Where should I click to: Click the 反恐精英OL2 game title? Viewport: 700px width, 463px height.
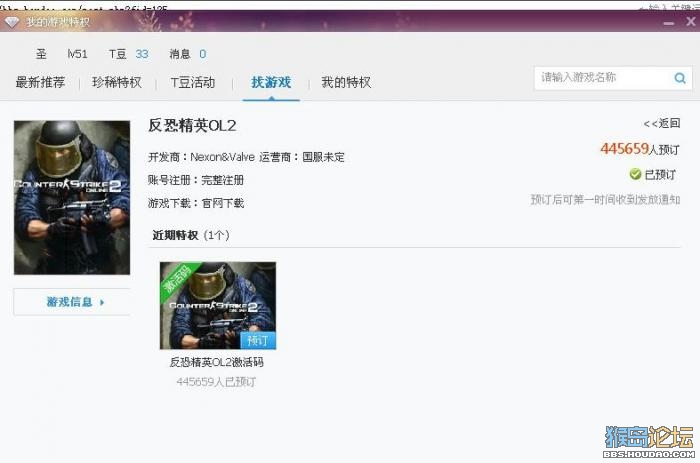point(192,125)
